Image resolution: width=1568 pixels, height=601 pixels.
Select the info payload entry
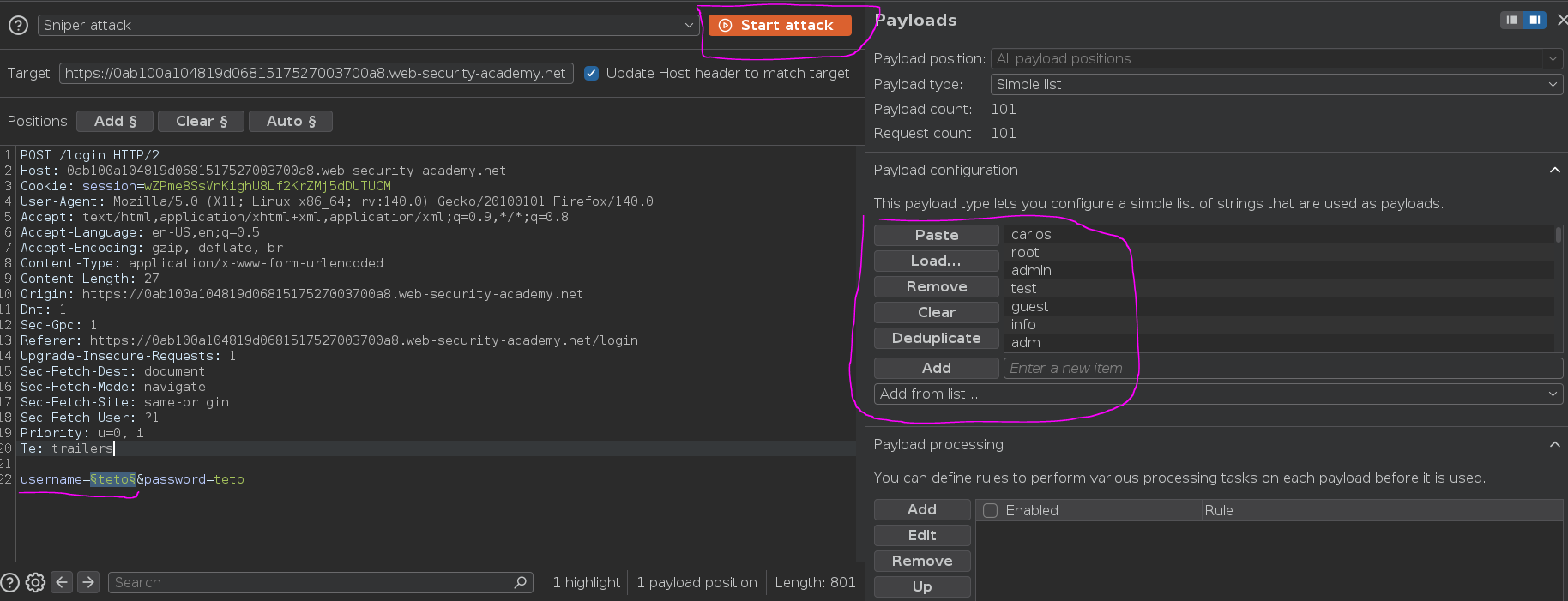pos(1279,324)
